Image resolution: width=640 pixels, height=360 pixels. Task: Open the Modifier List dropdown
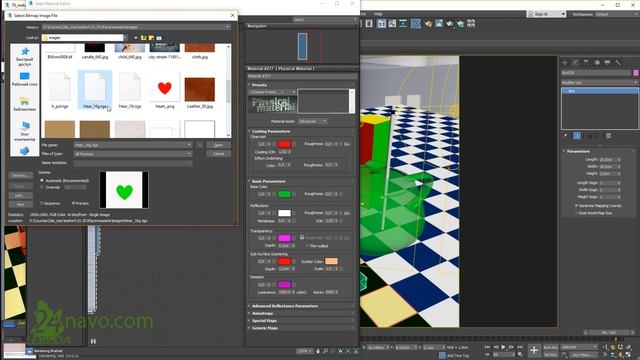coord(600,82)
